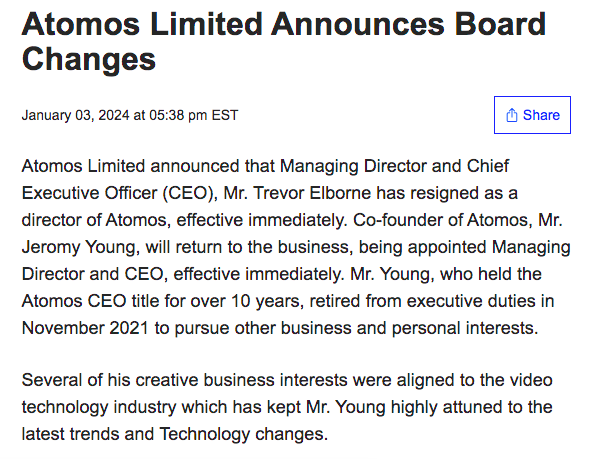The width and height of the screenshot is (589, 459).
Task: Click the headline 'Atomos Limited Announces Board Changes'
Action: coord(284,41)
